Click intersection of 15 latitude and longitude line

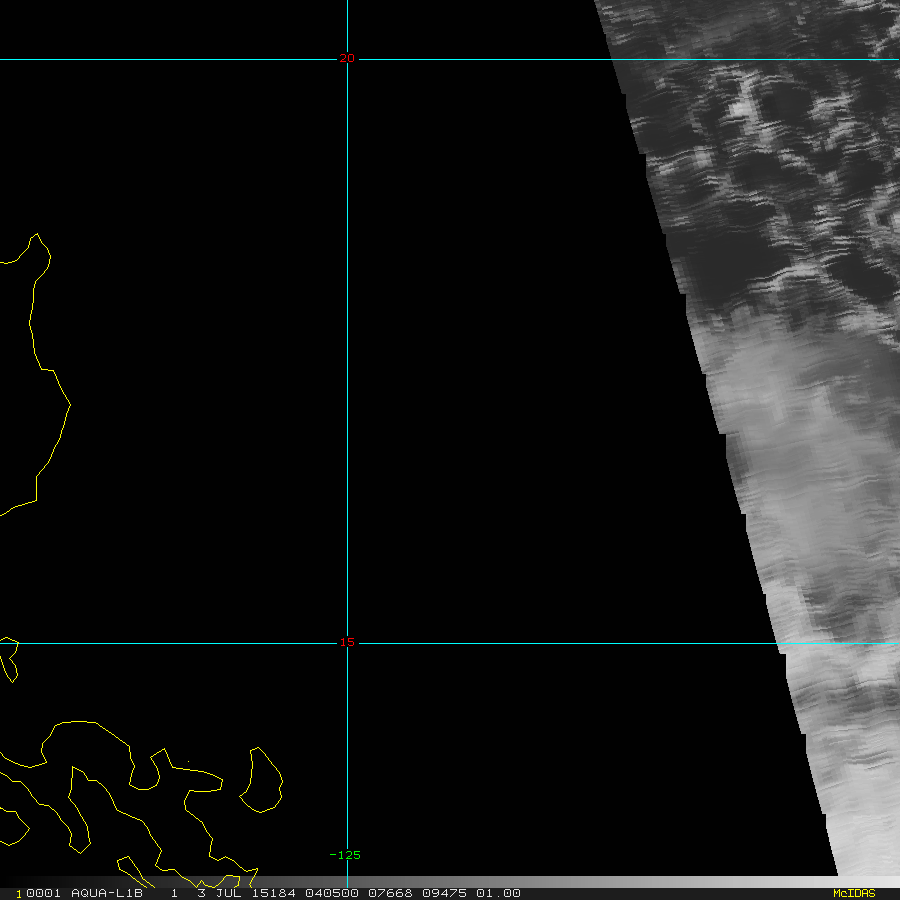click(x=348, y=643)
